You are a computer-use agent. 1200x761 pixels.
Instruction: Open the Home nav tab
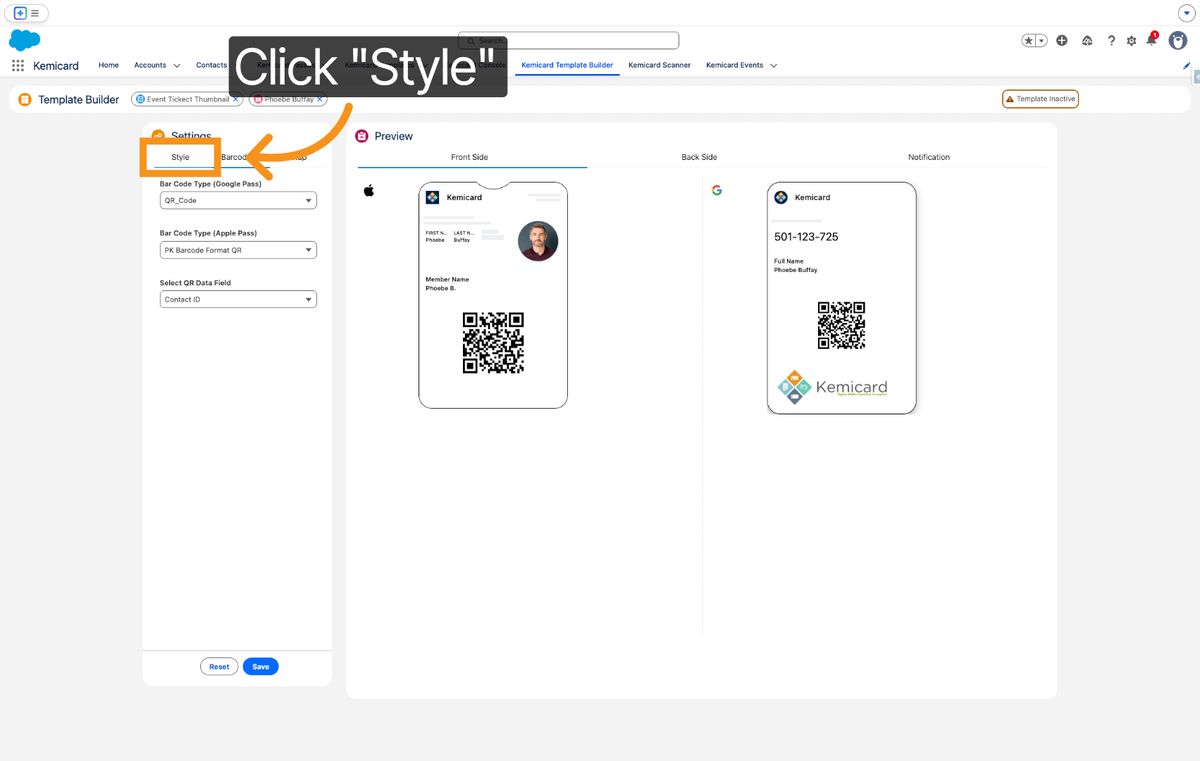point(108,65)
